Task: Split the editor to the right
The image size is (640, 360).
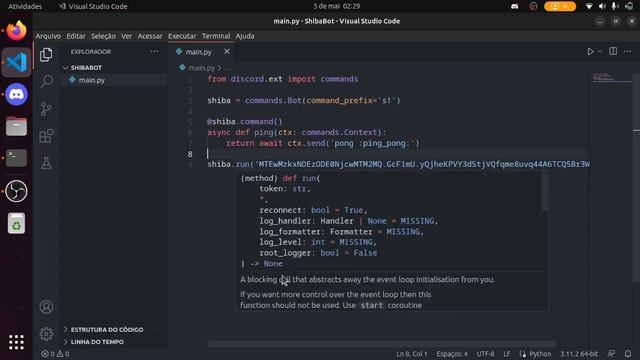Action: [x=613, y=51]
